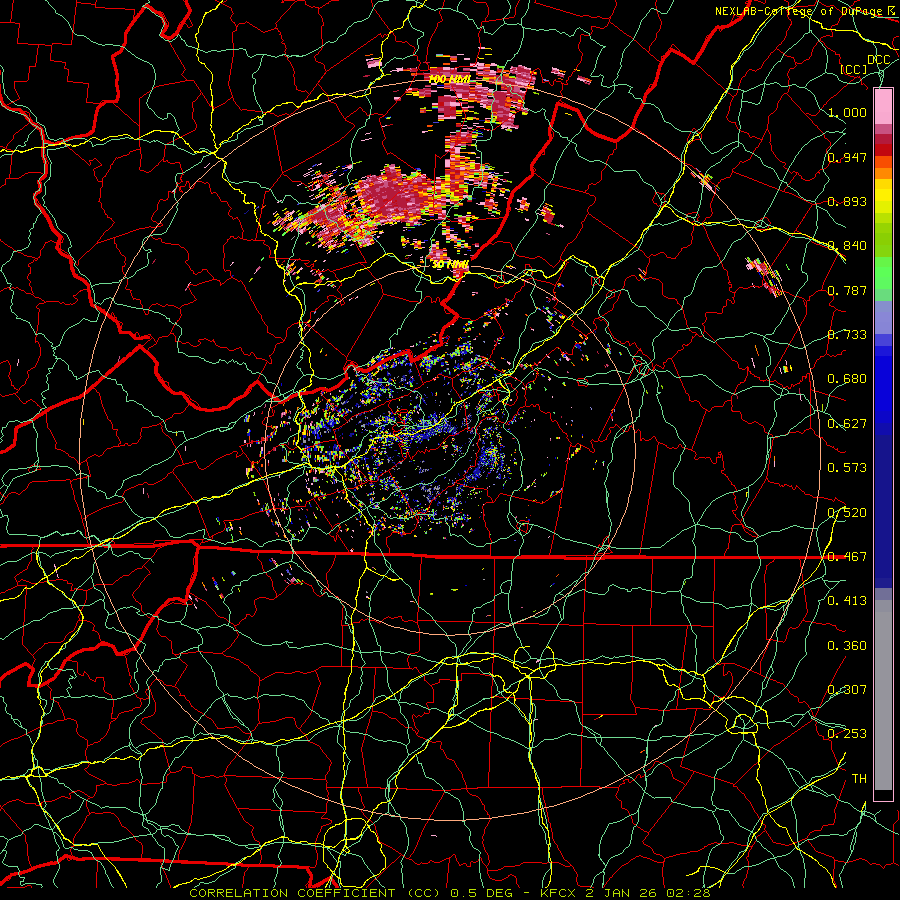
Task: Click the TH threshold label on the scale
Action: point(859,779)
